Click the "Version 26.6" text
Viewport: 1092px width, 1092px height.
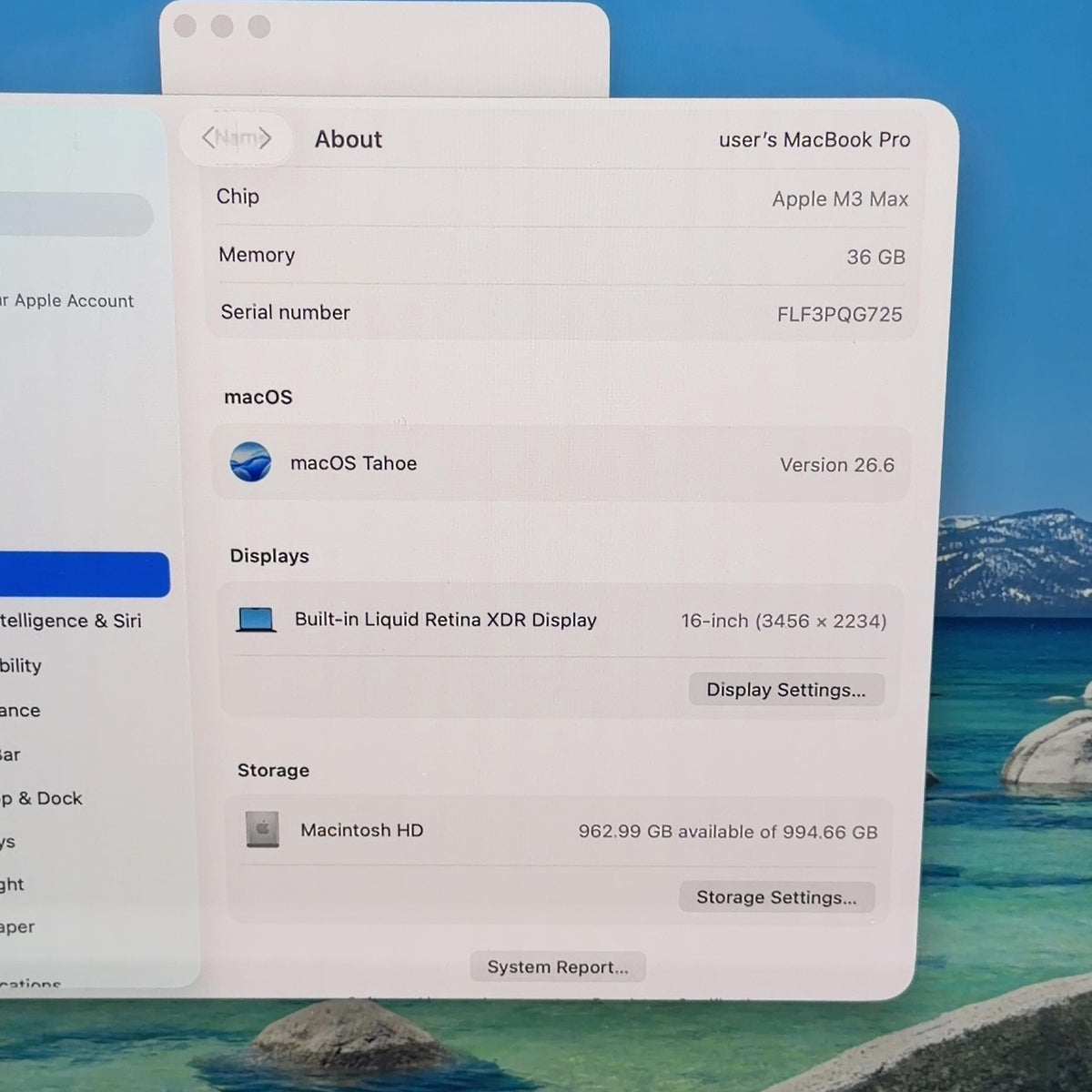(x=837, y=465)
